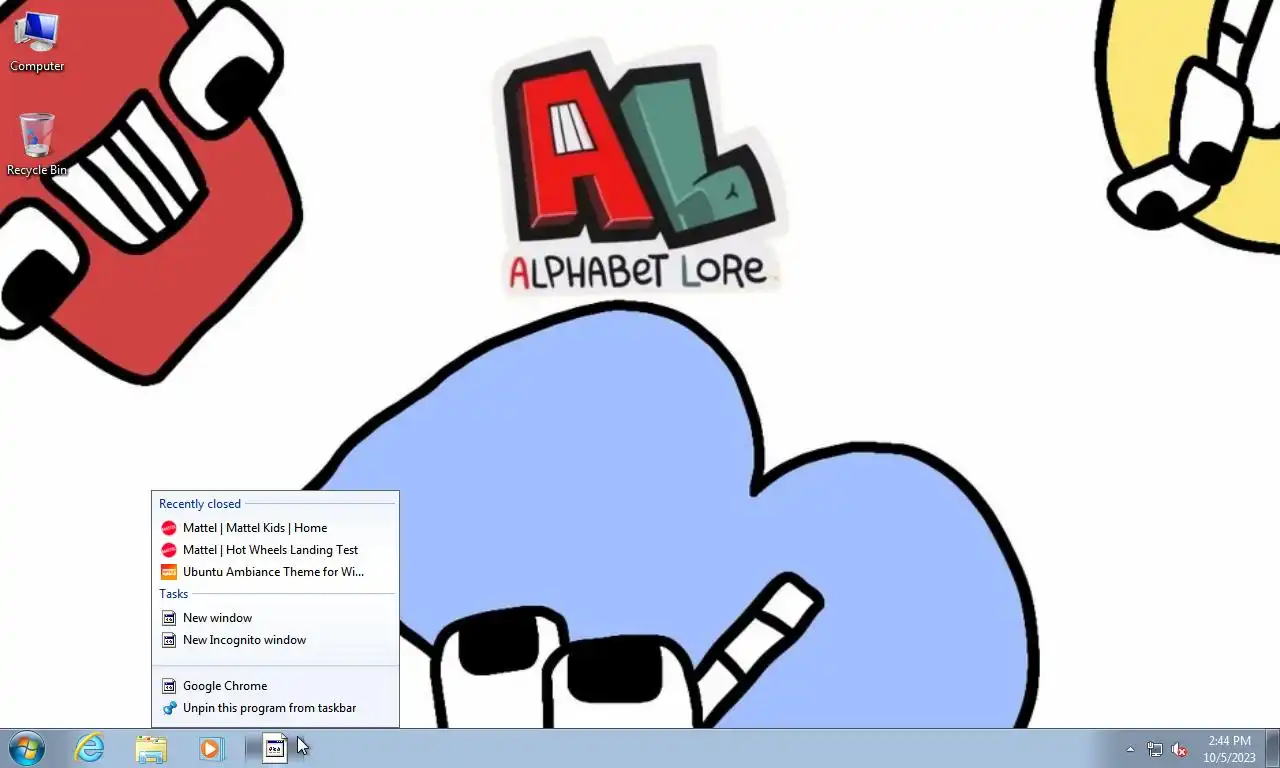The image size is (1280, 768).
Task: Click the muted volume tray icon
Action: click(1179, 749)
